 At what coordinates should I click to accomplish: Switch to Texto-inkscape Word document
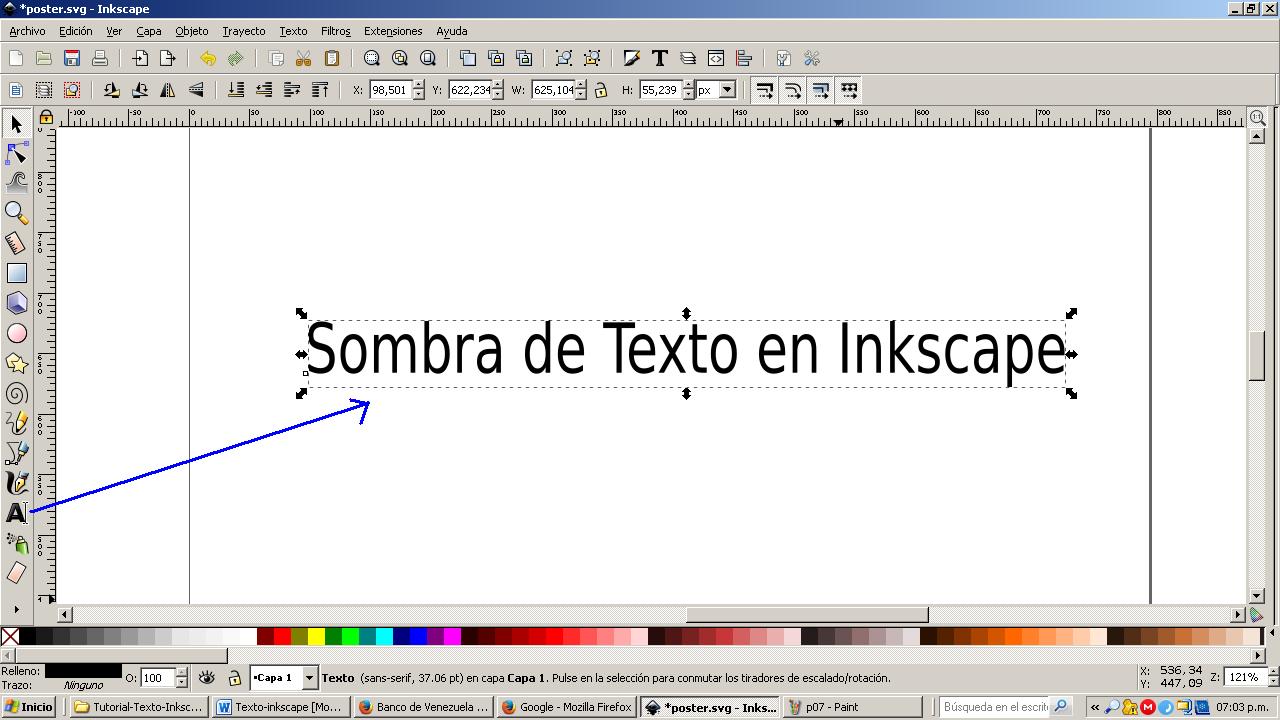coord(279,706)
